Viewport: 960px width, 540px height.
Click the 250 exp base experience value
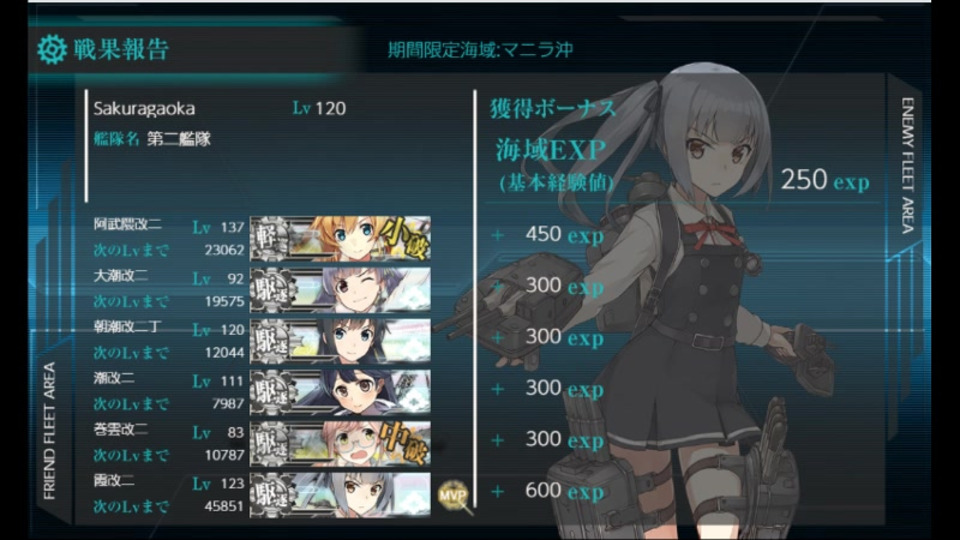[825, 180]
